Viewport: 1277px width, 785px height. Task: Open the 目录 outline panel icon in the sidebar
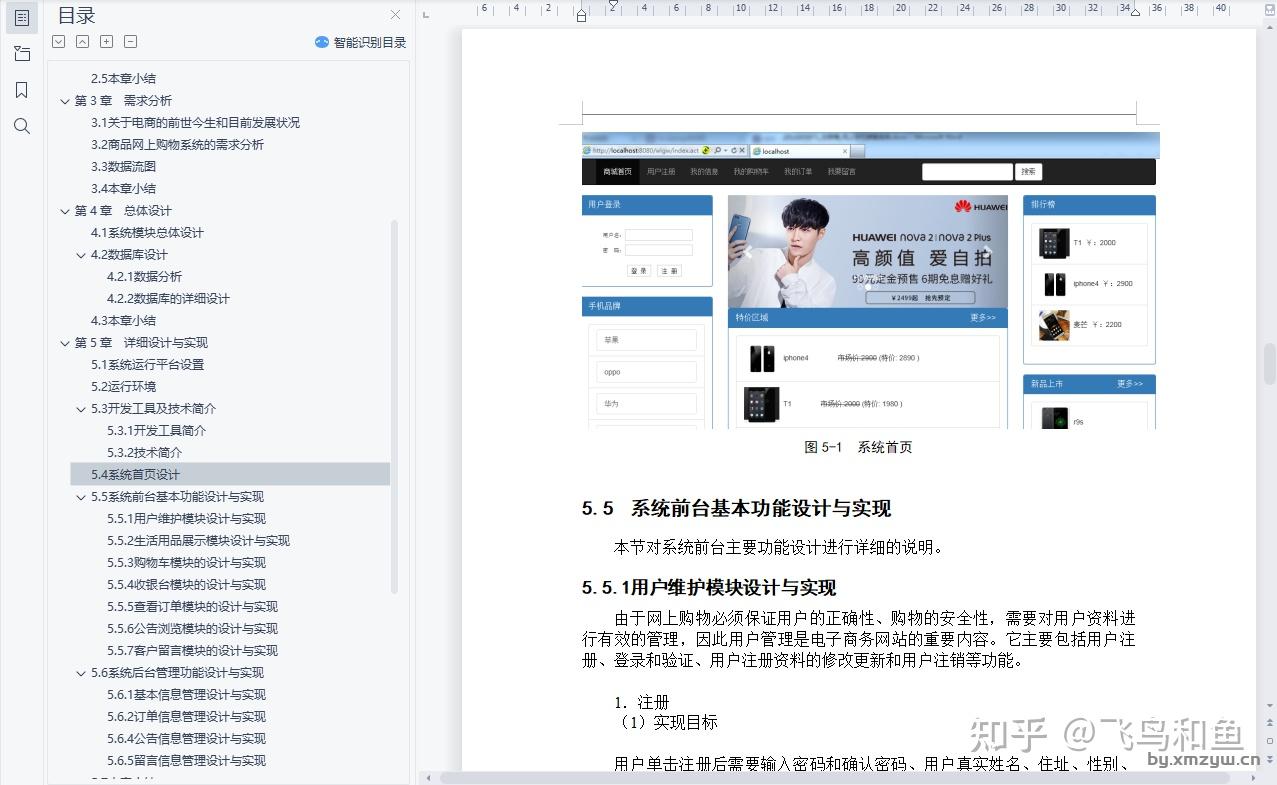click(x=22, y=18)
